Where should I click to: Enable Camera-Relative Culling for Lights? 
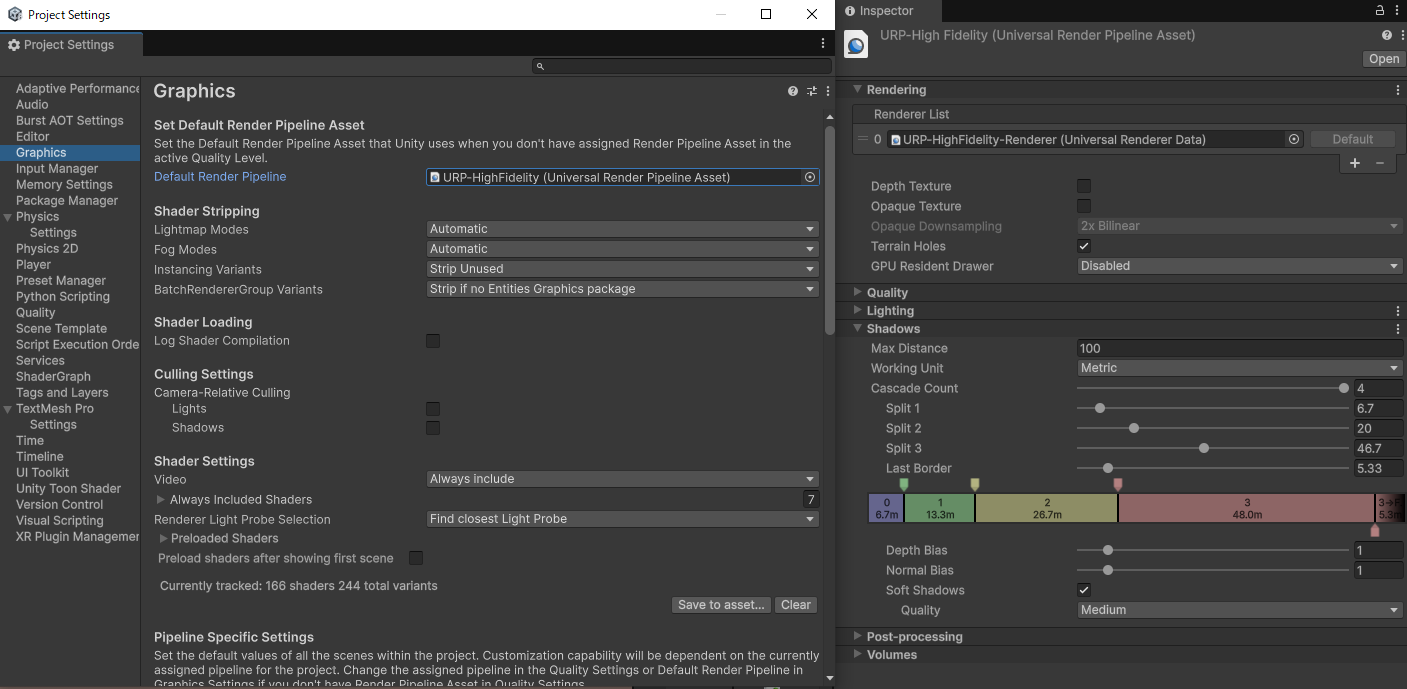[433, 409]
